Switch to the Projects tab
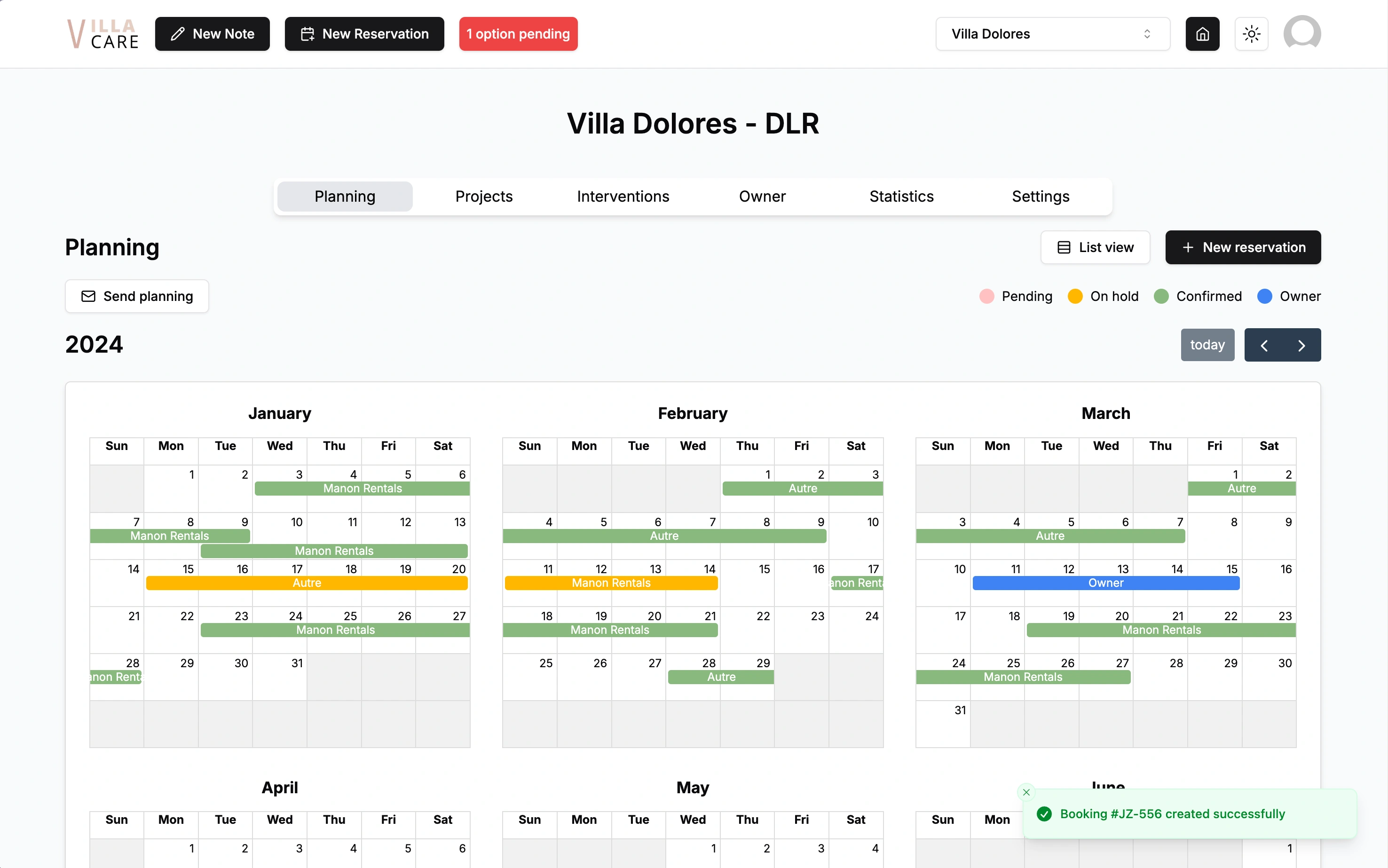This screenshot has height=868, width=1388. pyautogui.click(x=484, y=196)
